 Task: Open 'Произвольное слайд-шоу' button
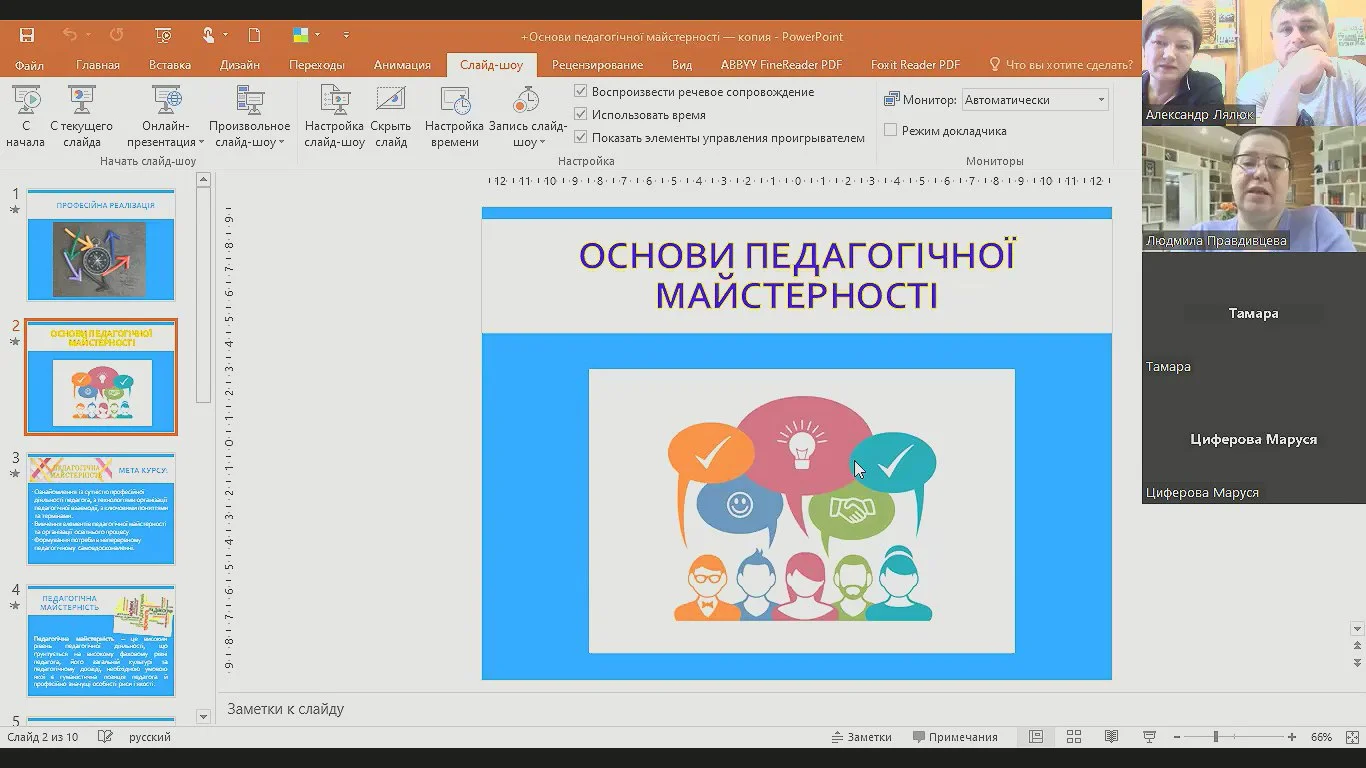pos(249,116)
